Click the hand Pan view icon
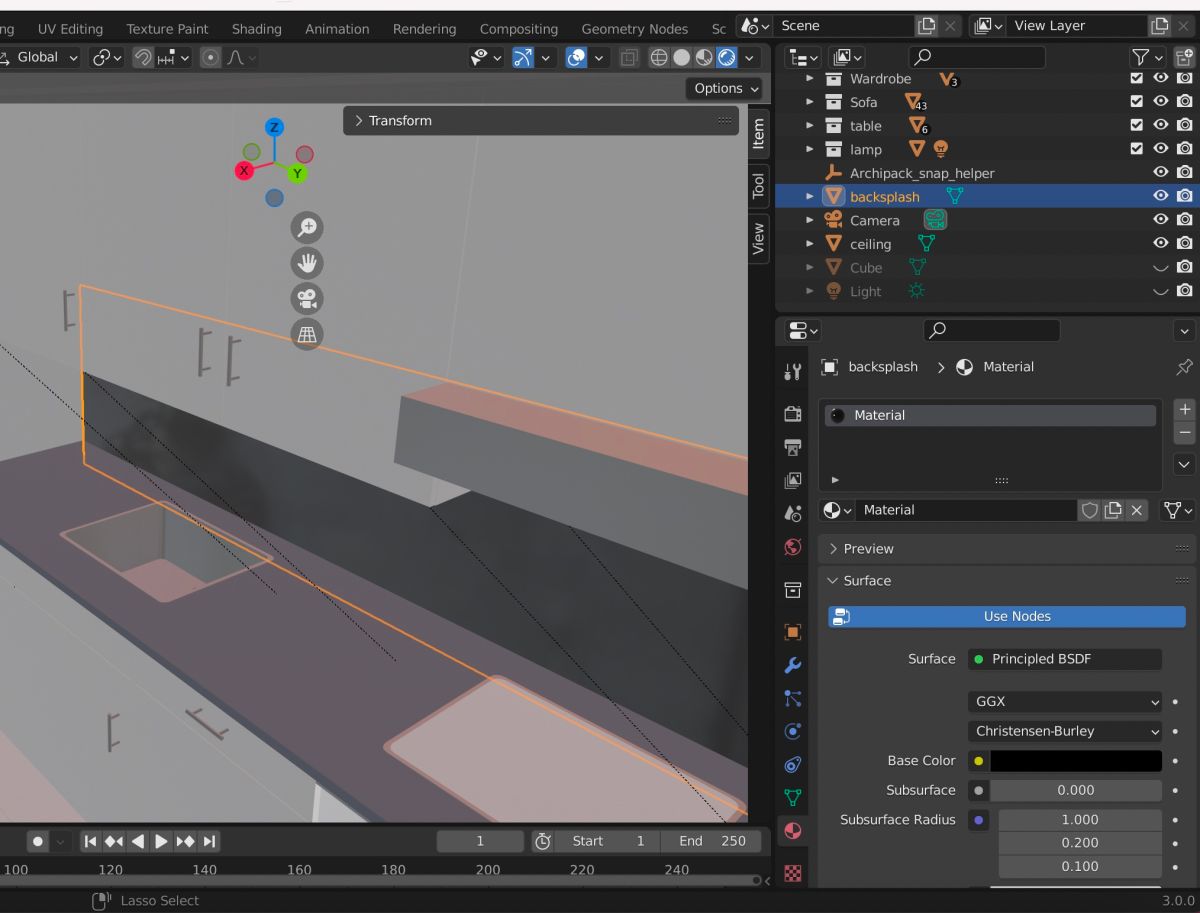The image size is (1200, 913). [307, 263]
